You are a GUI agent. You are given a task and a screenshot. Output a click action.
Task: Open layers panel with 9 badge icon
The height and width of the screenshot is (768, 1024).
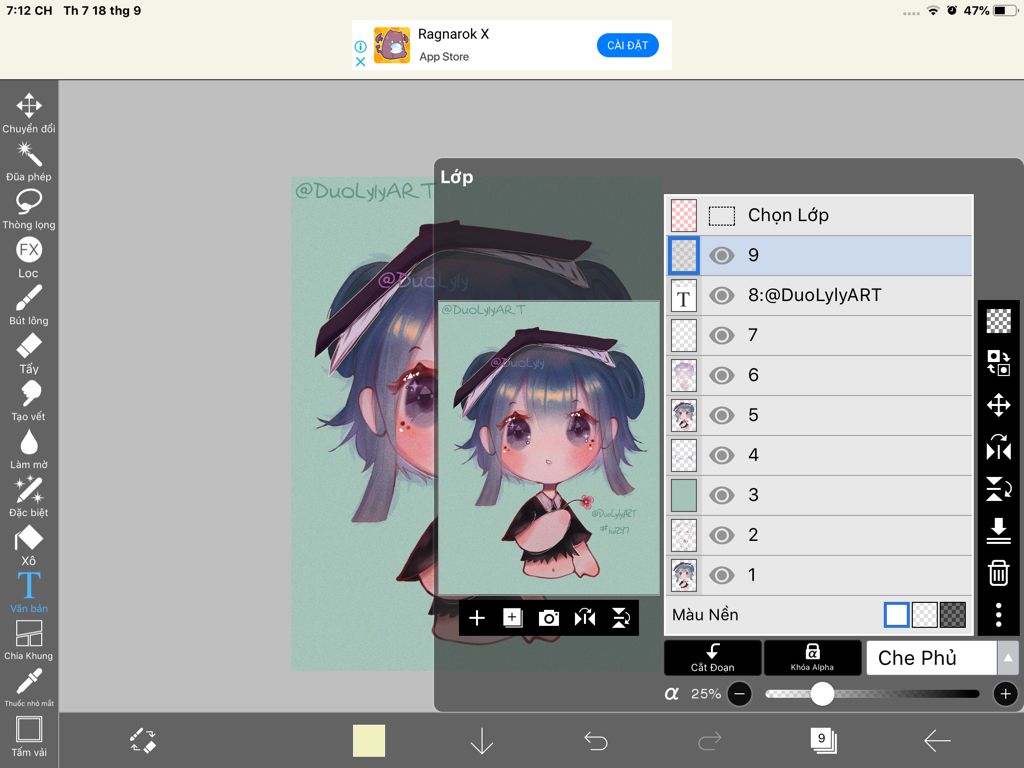pos(823,741)
